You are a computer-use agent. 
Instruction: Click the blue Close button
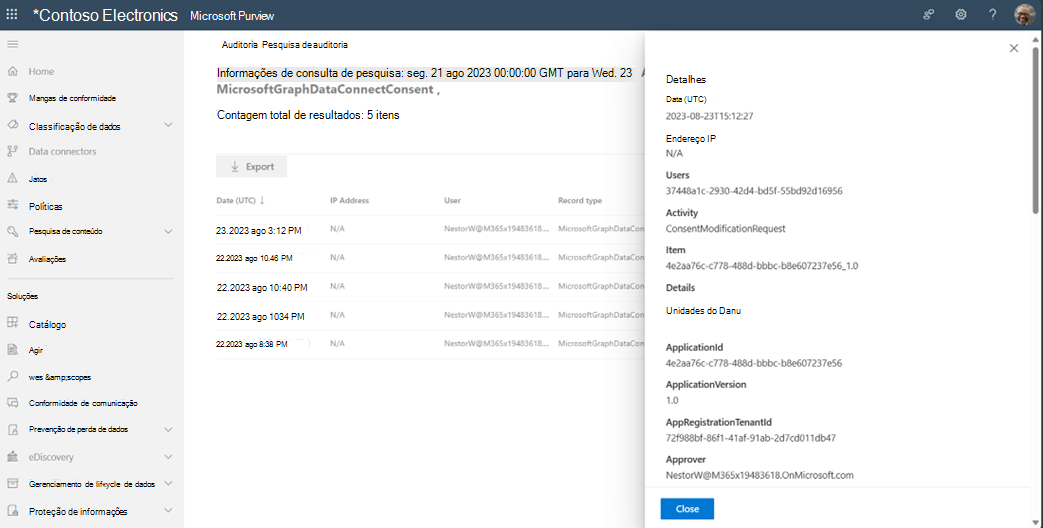[687, 509]
